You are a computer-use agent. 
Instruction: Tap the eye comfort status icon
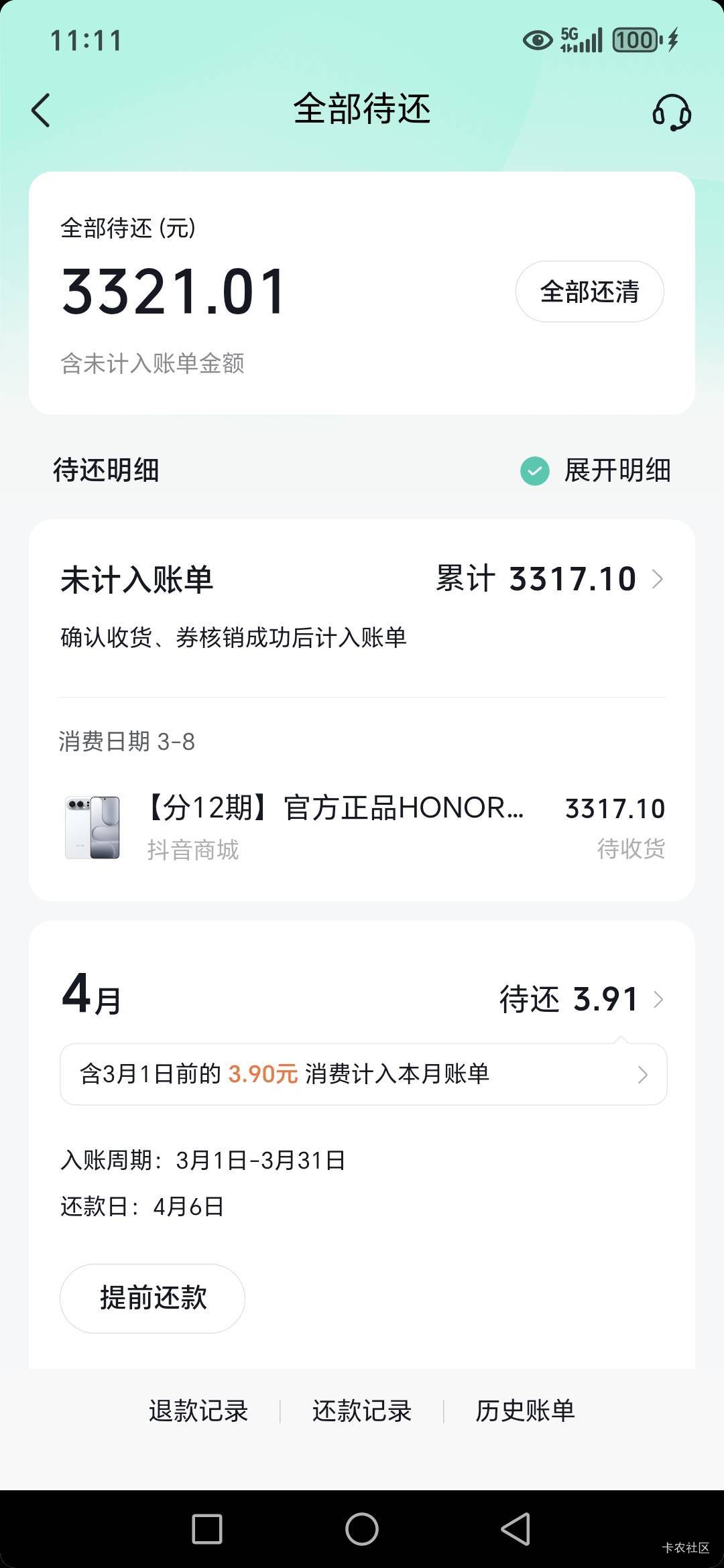(537, 40)
